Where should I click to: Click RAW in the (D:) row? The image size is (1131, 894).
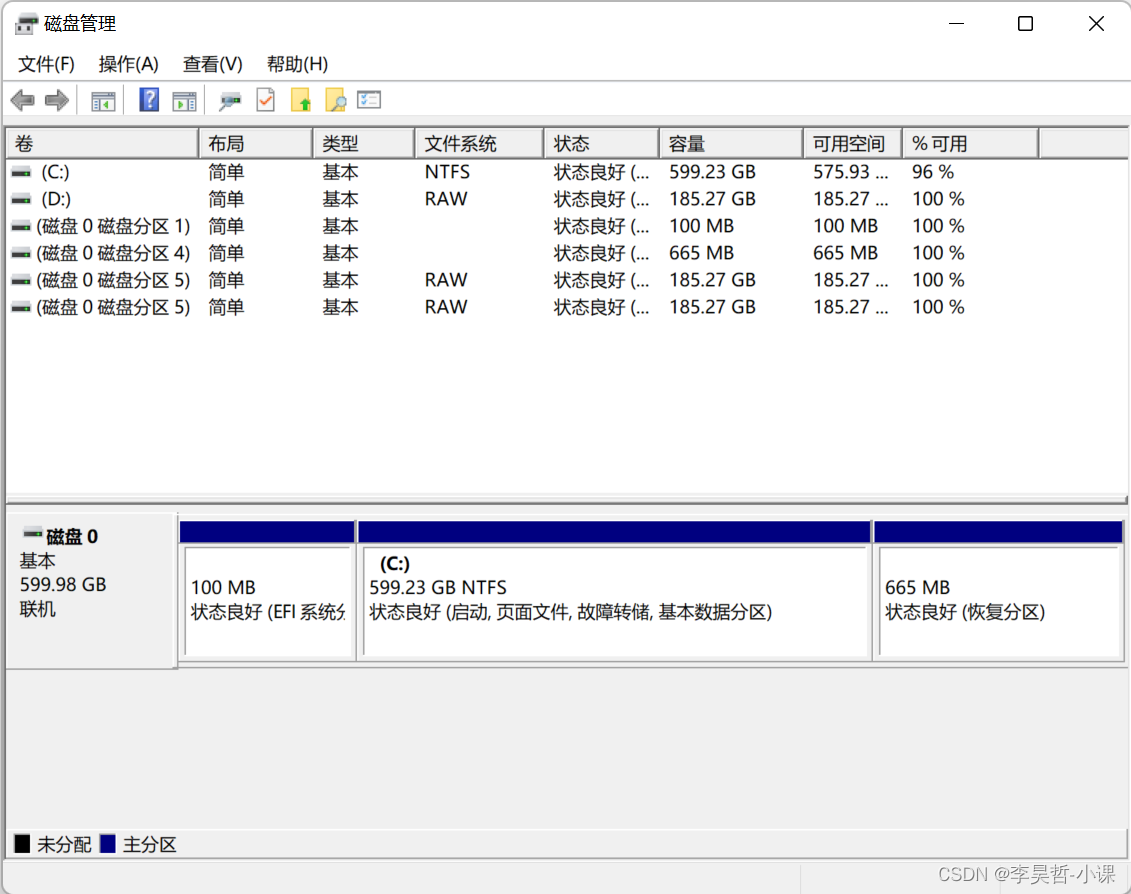point(446,199)
